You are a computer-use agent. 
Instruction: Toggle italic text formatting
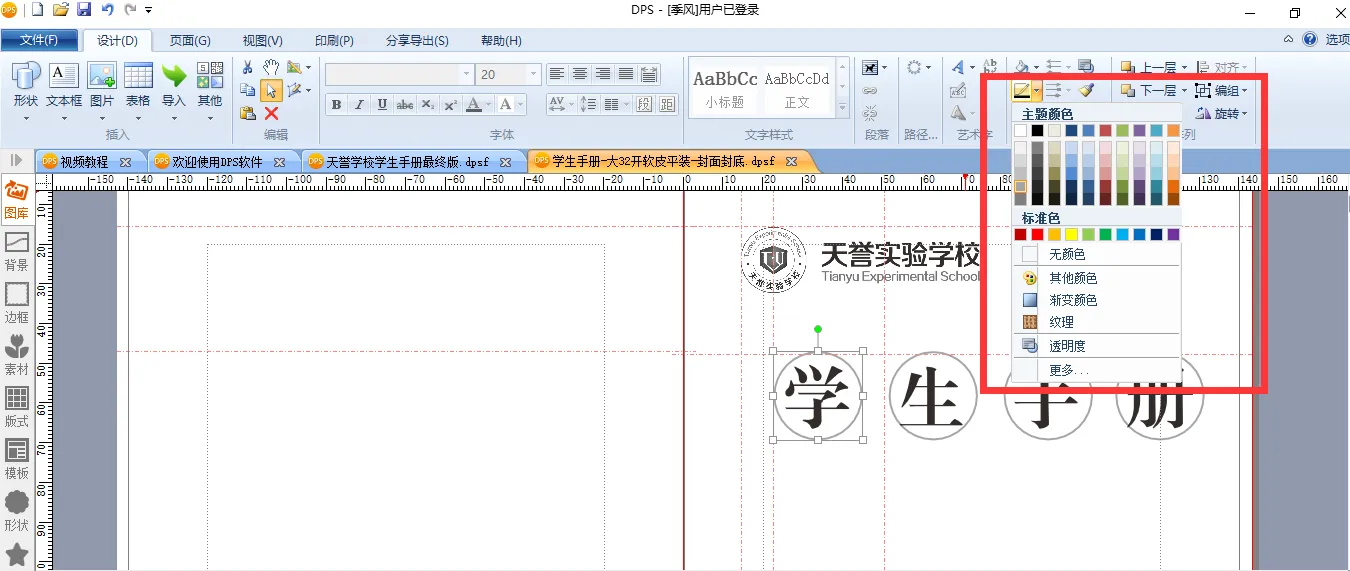359,105
